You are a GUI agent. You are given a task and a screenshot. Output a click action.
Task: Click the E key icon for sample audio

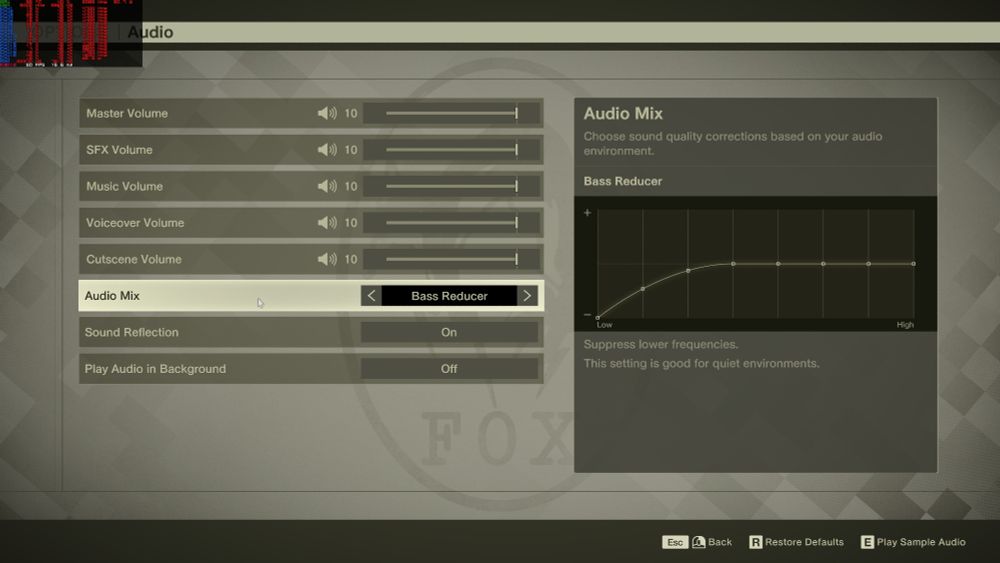click(x=867, y=542)
